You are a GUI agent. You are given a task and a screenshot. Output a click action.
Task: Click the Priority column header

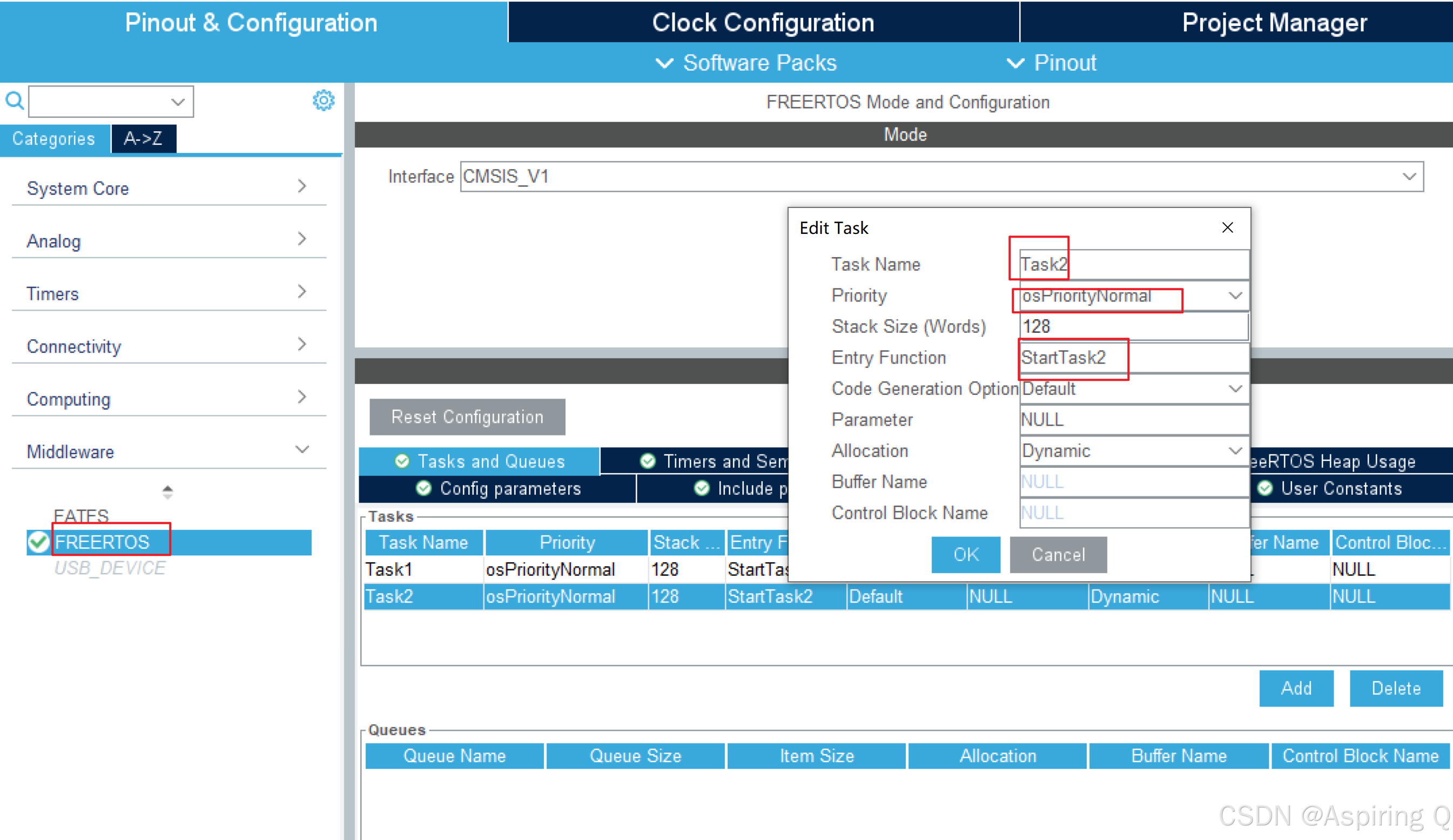click(567, 542)
